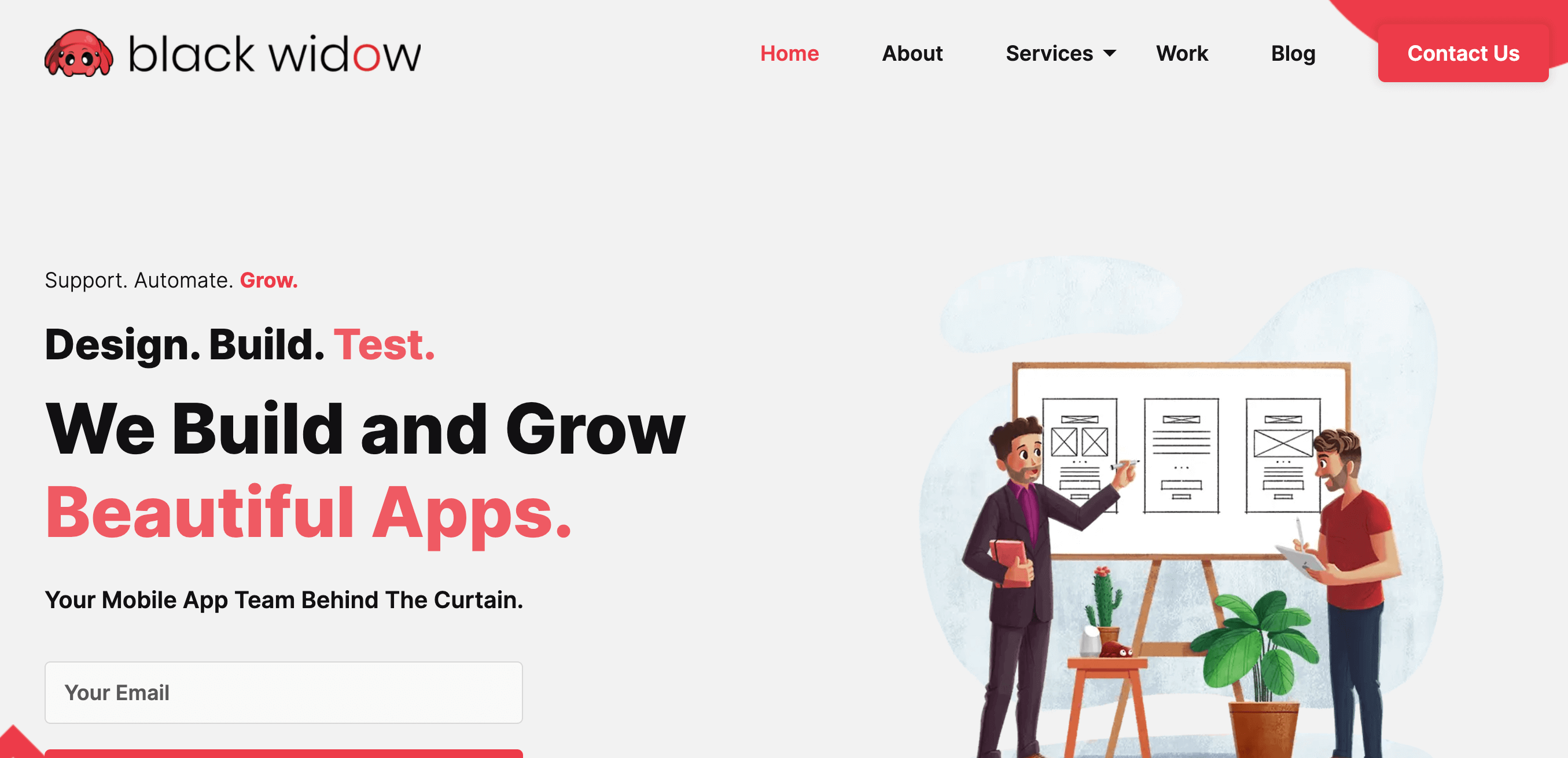Click the Blog navigation link
Image resolution: width=1568 pixels, height=758 pixels.
(1294, 53)
